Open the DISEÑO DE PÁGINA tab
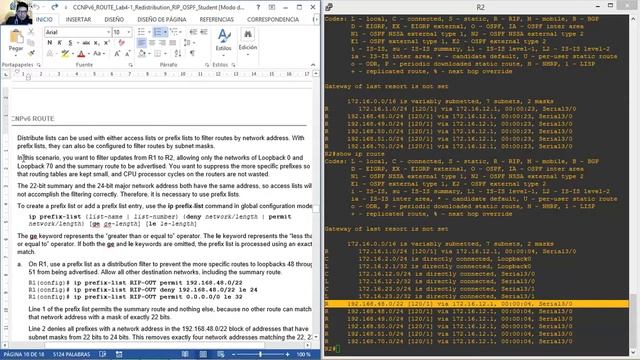 pos(162,20)
